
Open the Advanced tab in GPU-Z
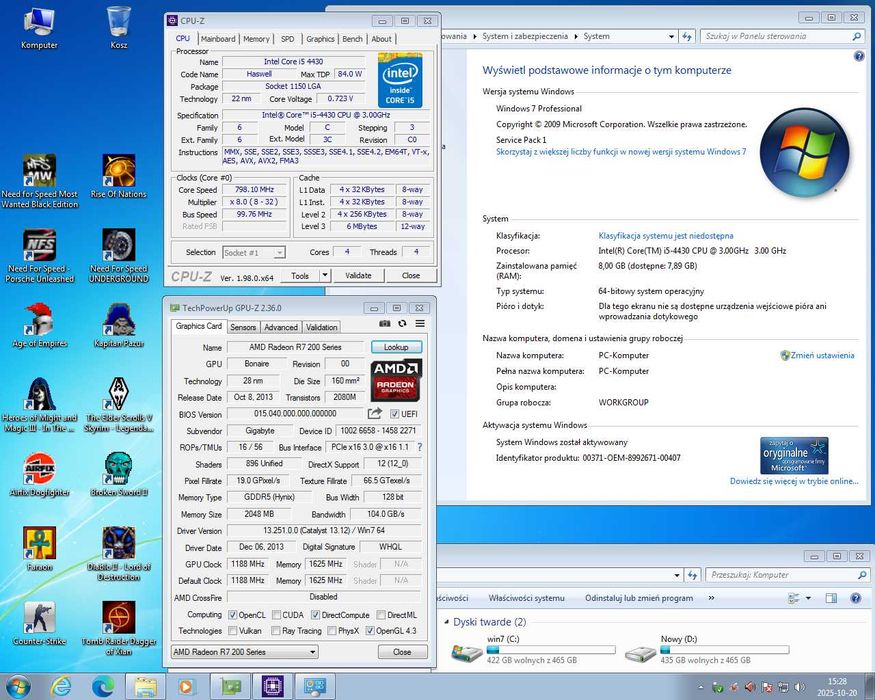click(281, 327)
